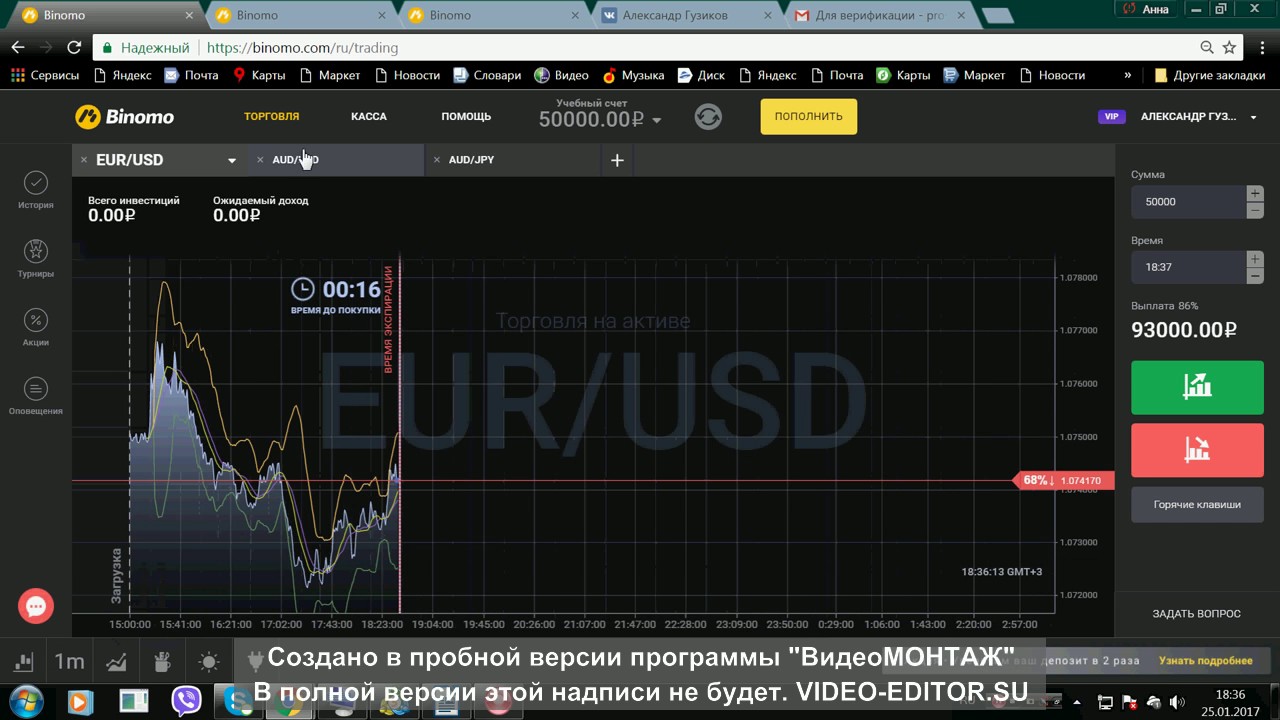The image size is (1280, 720).
Task: Switch to the Для верификации Gmail tab
Action: 880,15
